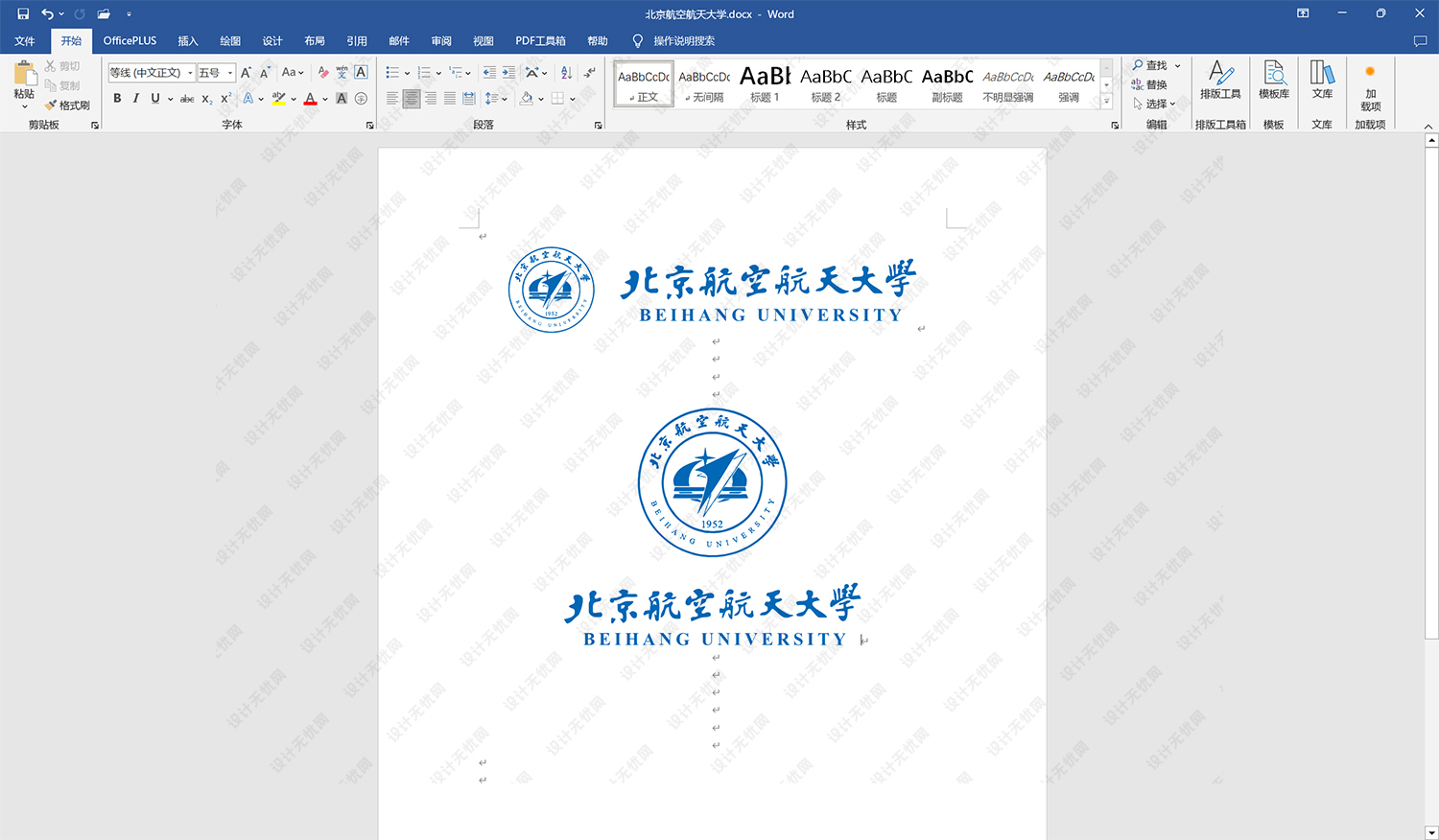Save document using title bar save icon
Screen dimensions: 1439x840
point(23,13)
